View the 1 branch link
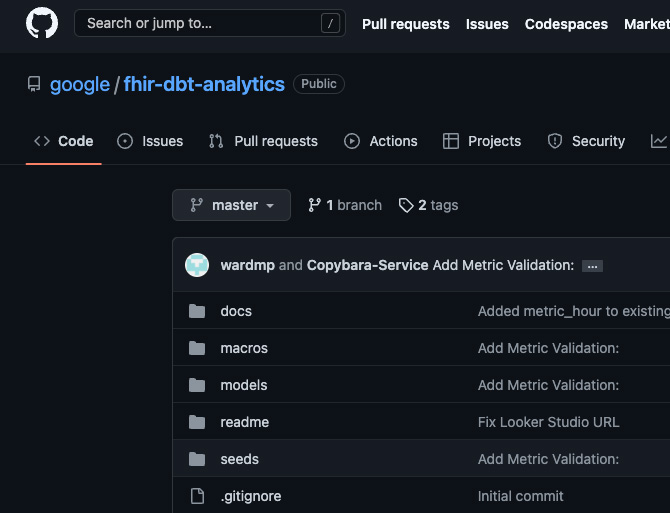 (x=345, y=205)
